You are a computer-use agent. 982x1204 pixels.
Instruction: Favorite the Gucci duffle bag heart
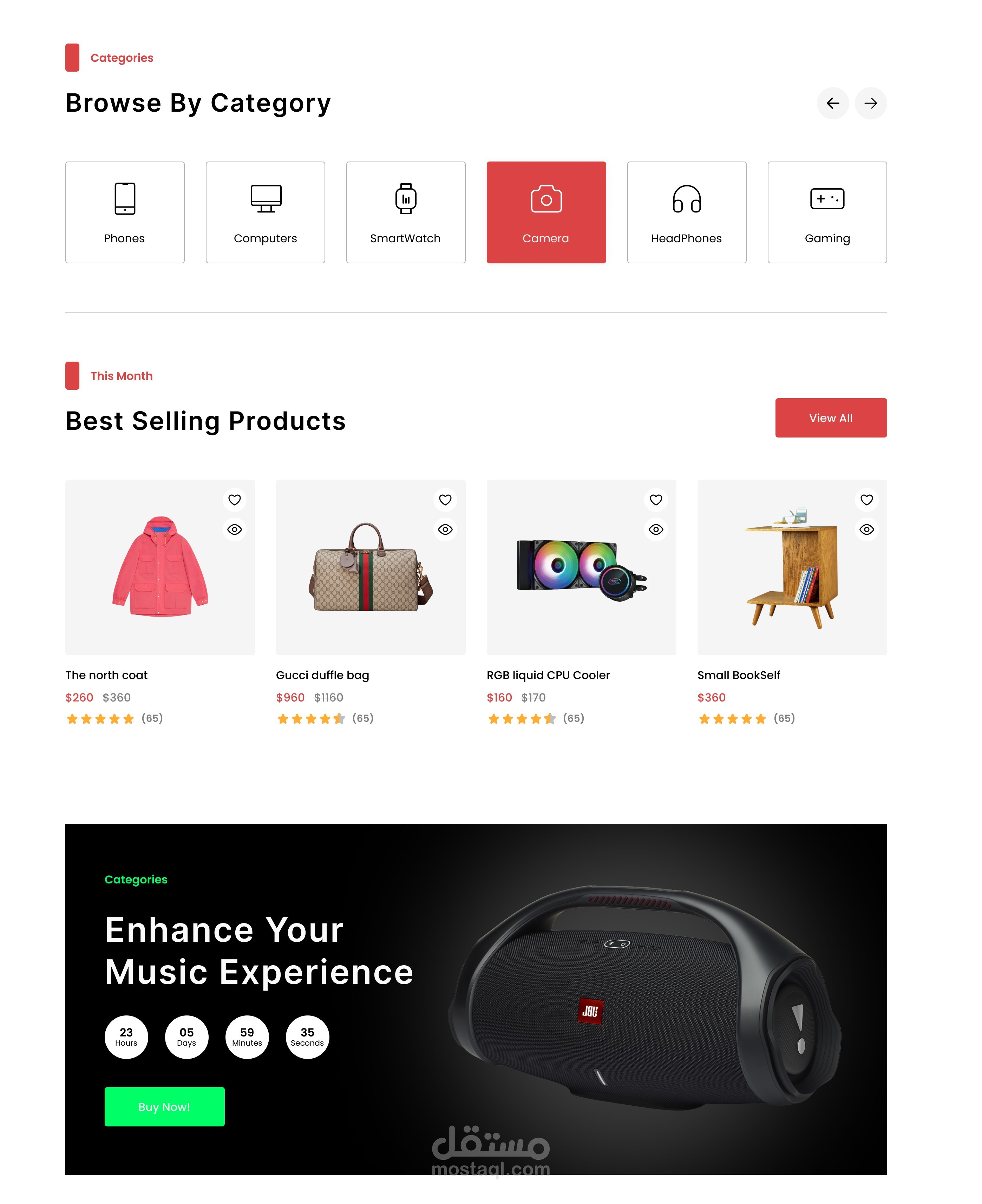click(x=445, y=500)
